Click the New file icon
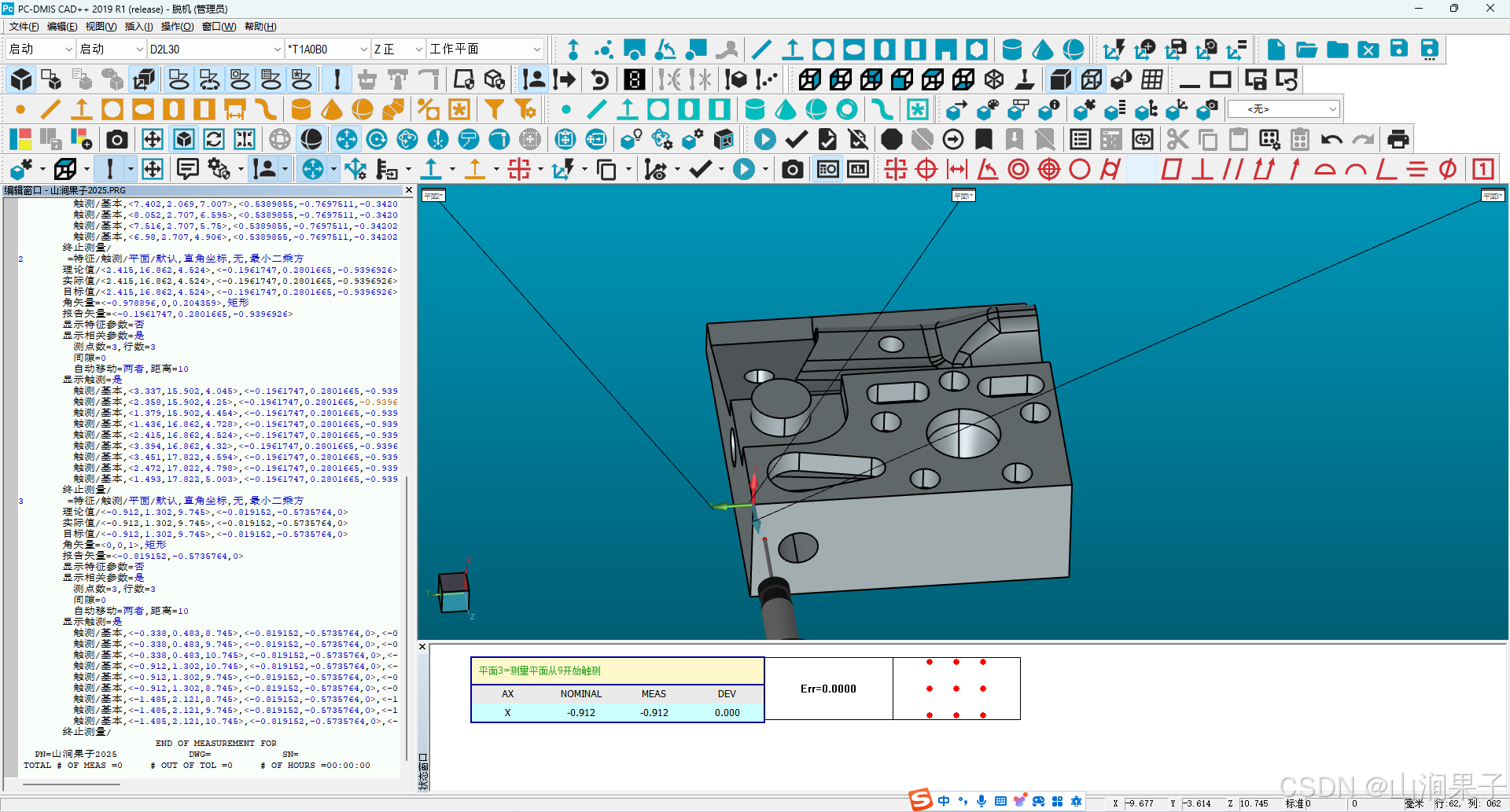The width and height of the screenshot is (1510, 812). pos(1276,50)
